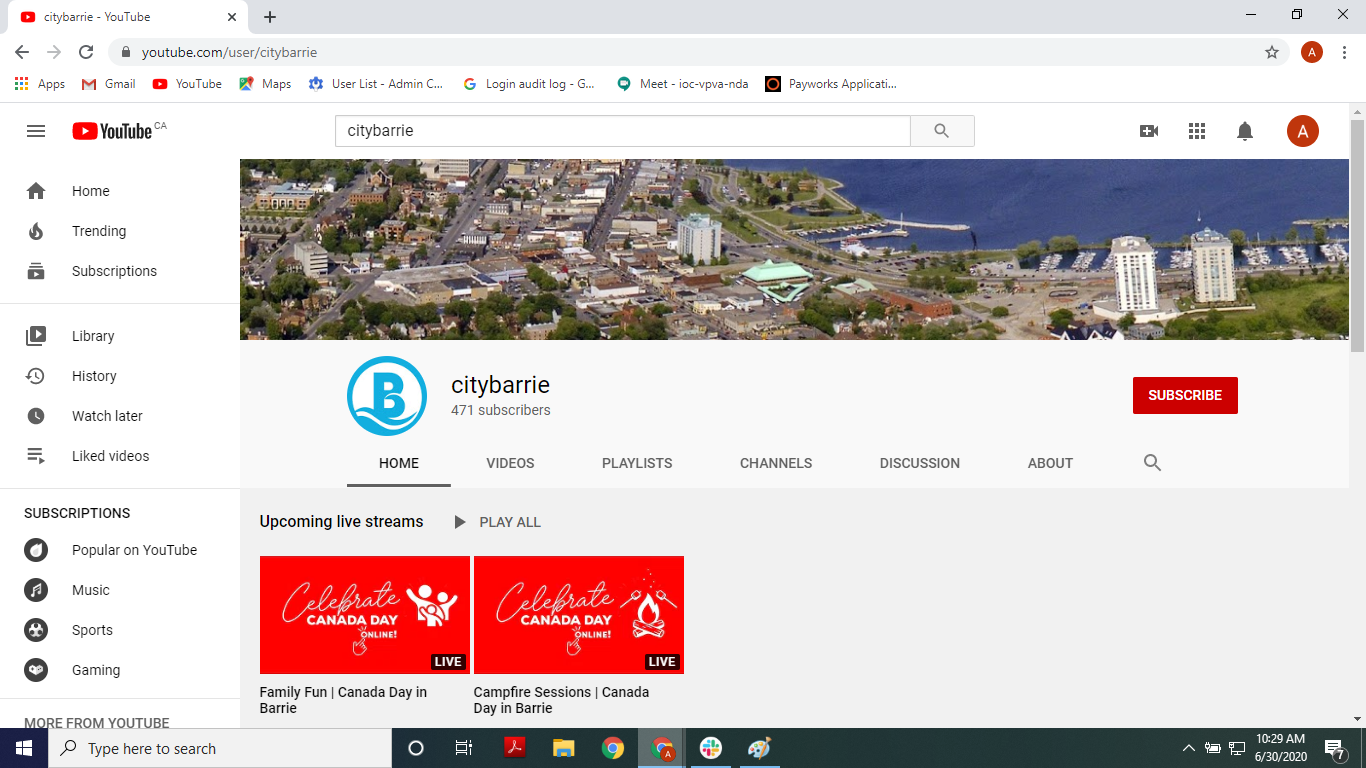1366x768 pixels.
Task: Open Chrome profile avatar in toolbar
Action: point(1312,52)
